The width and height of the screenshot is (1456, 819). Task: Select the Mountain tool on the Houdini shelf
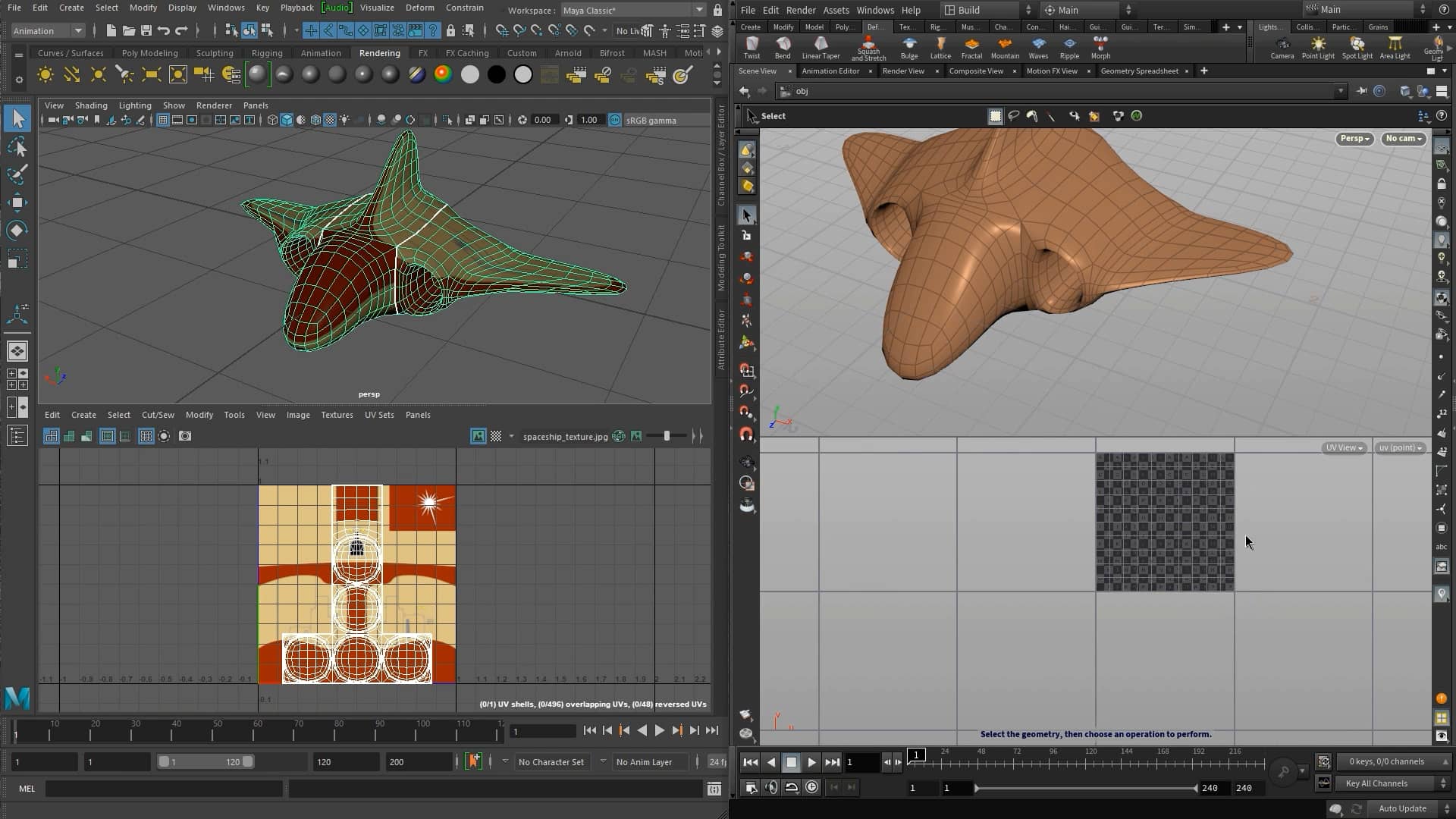point(1005,47)
